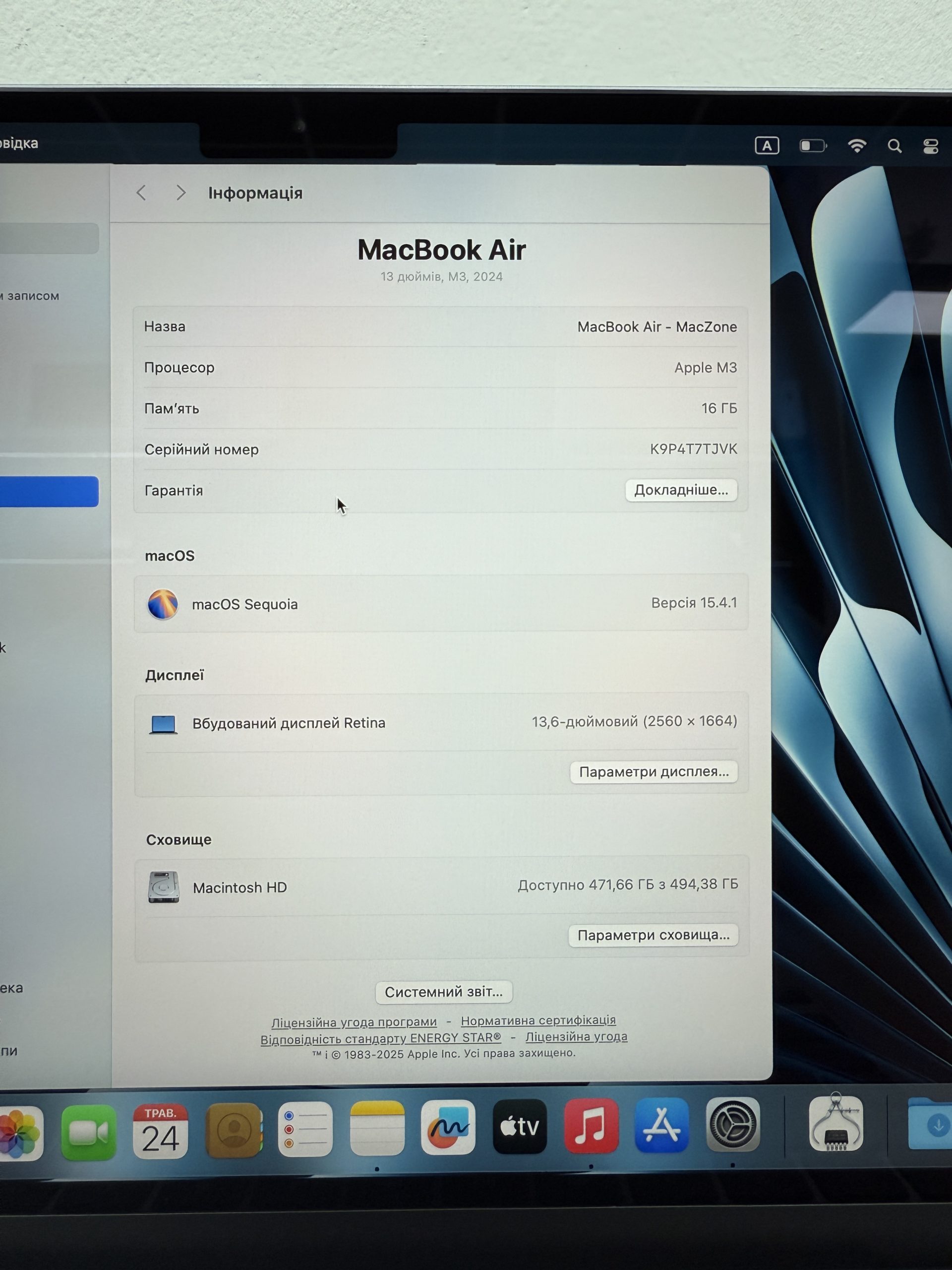Click the 16 ГБ memory value

click(719, 408)
